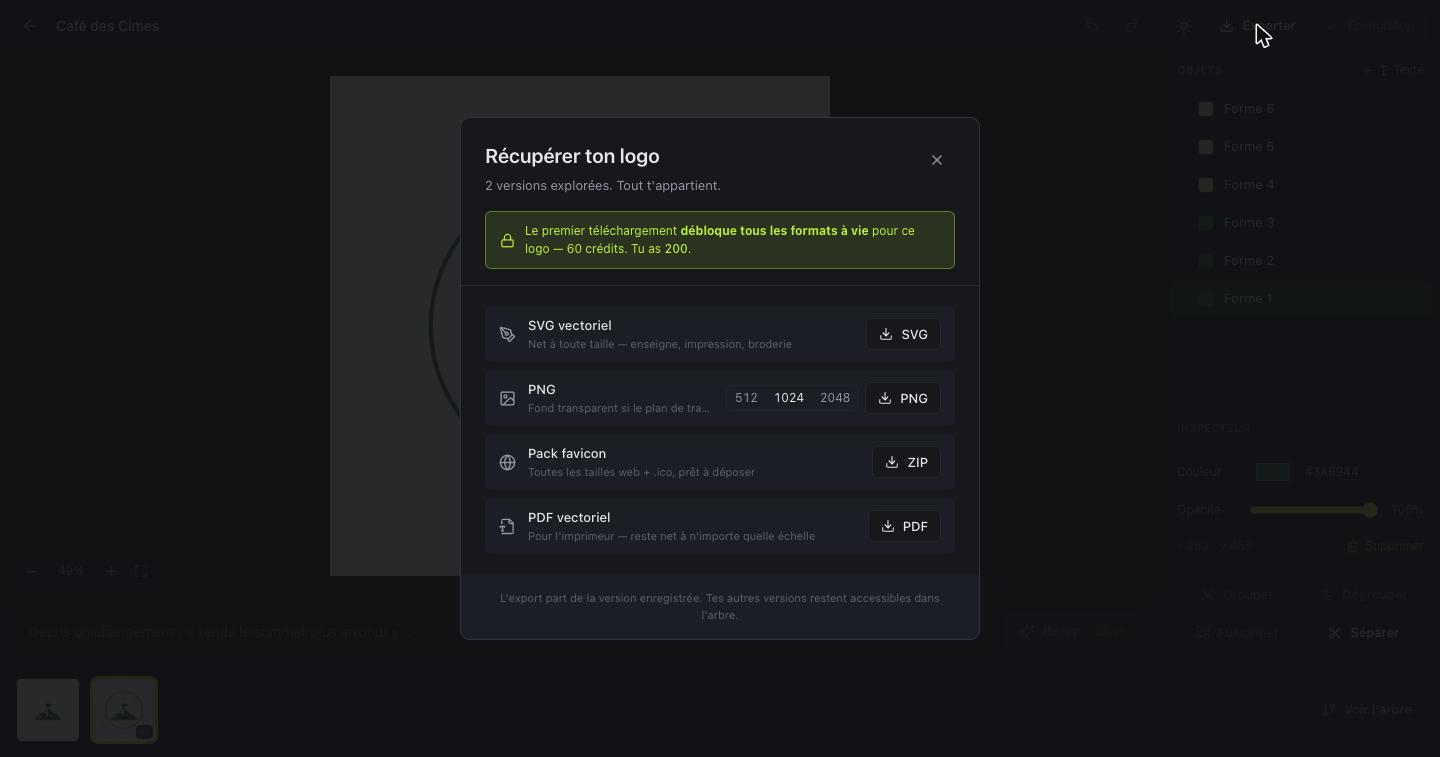Viewport: 1440px width, 757px height.
Task: Click the 49% zoom value
Action: pyautogui.click(x=71, y=571)
